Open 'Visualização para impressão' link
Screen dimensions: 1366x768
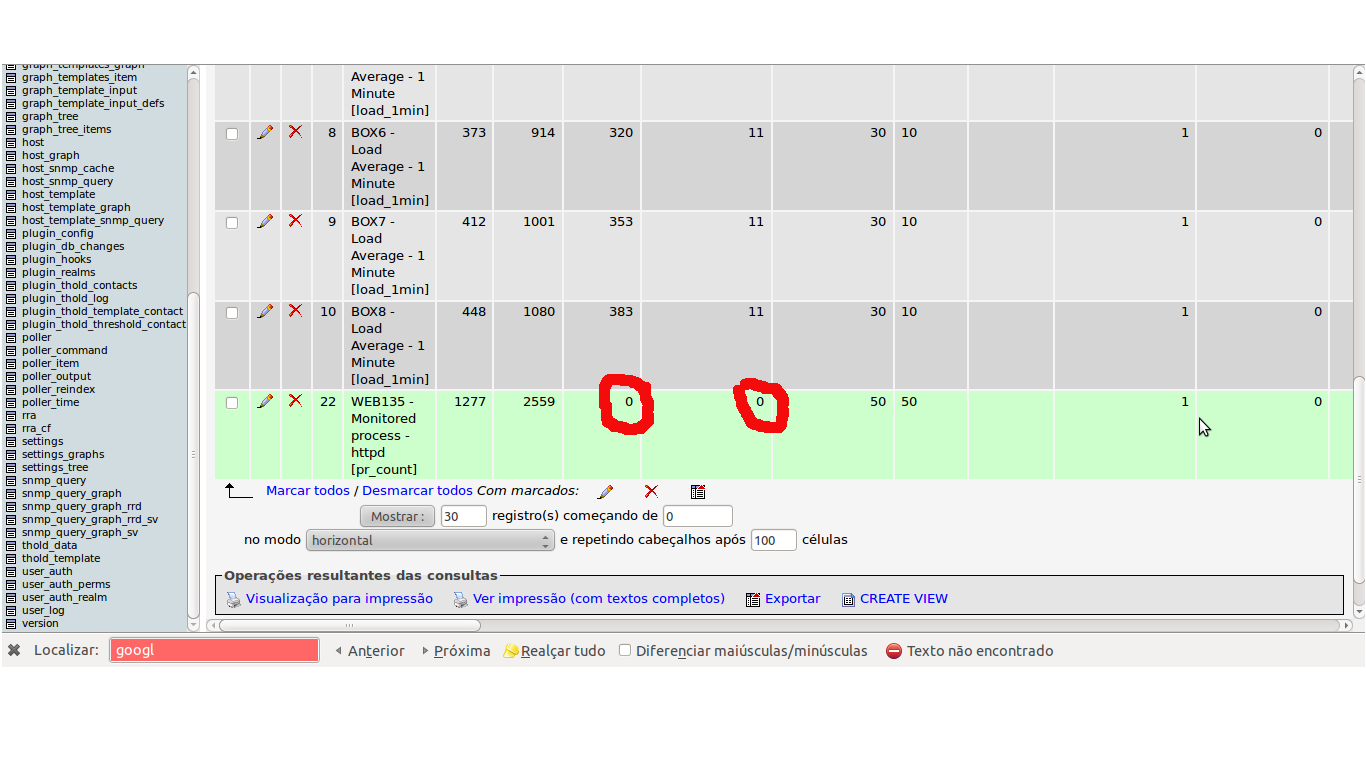tap(339, 599)
